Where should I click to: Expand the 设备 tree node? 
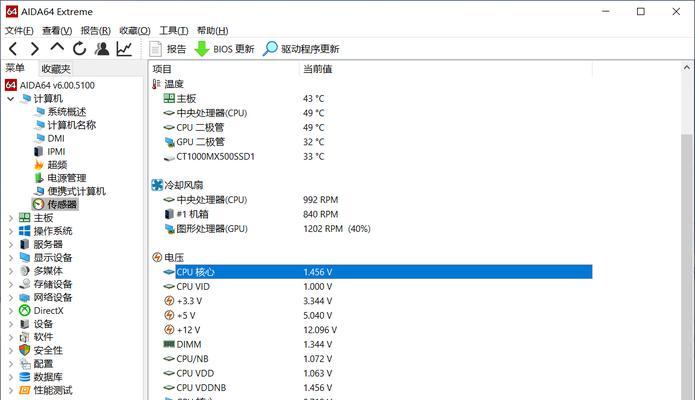11,324
